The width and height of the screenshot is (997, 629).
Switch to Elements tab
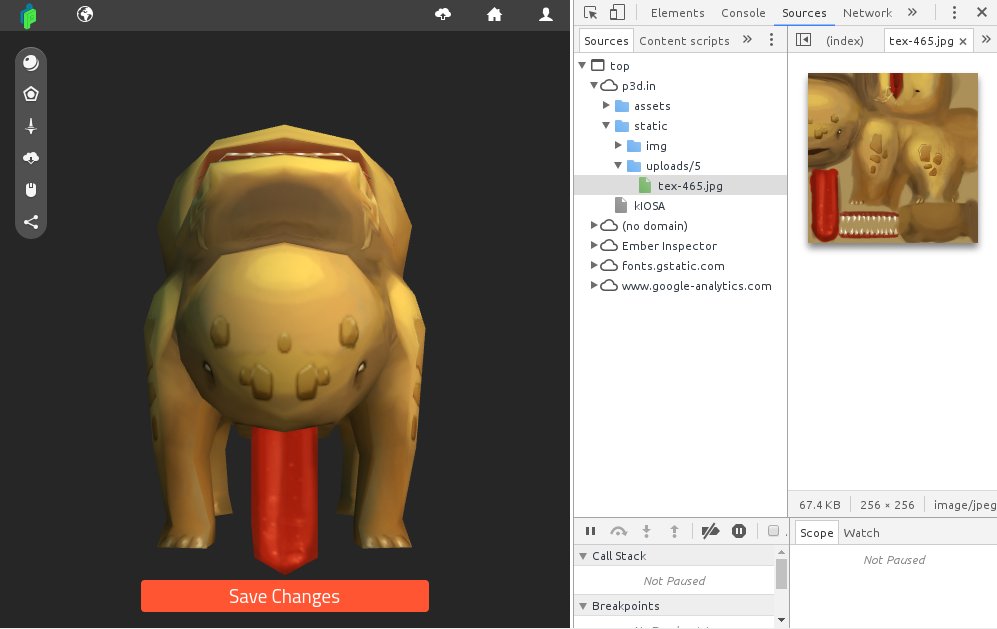tap(677, 13)
